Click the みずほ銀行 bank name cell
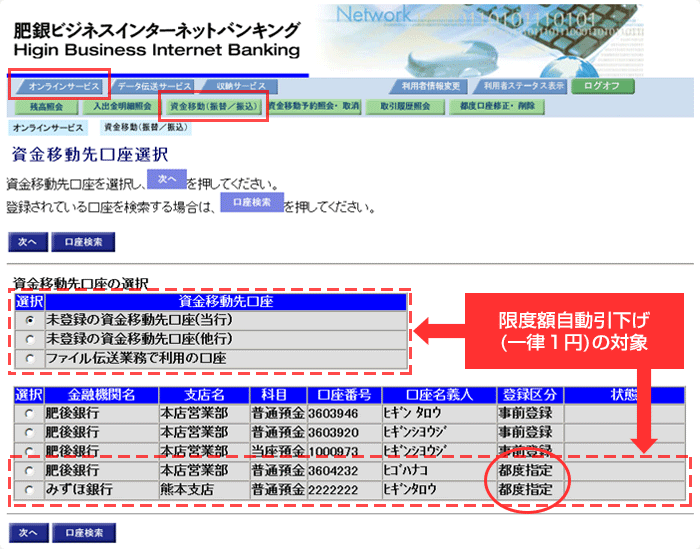The width and height of the screenshot is (700, 549). tap(101, 490)
